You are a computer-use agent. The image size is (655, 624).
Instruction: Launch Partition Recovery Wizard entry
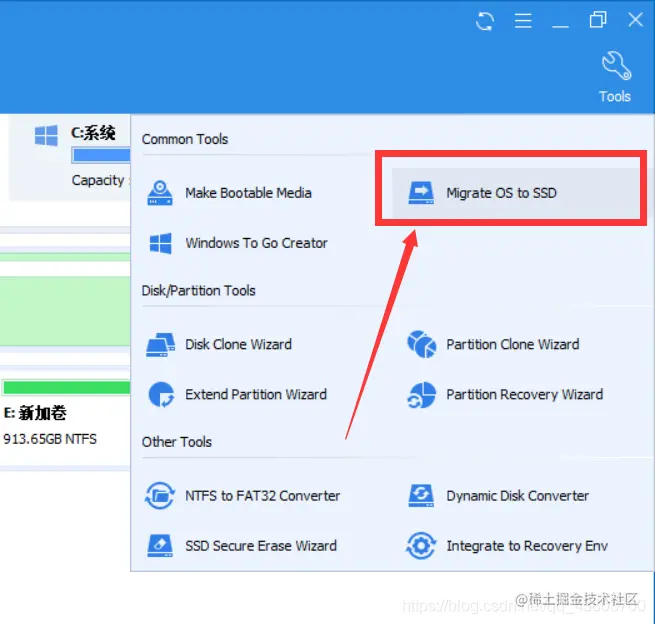click(x=525, y=395)
